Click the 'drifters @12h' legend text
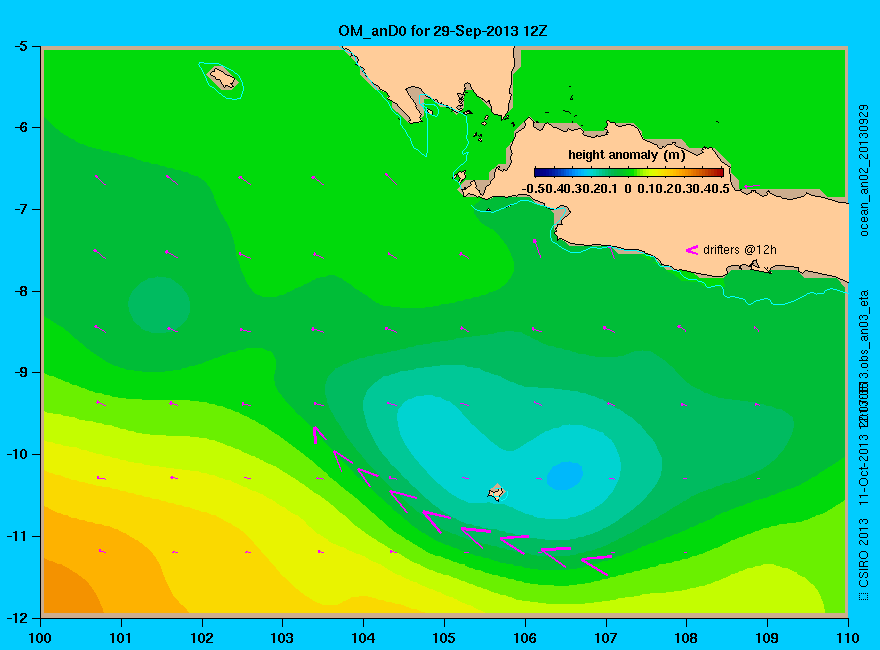The image size is (880, 650). pyautogui.click(x=740, y=250)
